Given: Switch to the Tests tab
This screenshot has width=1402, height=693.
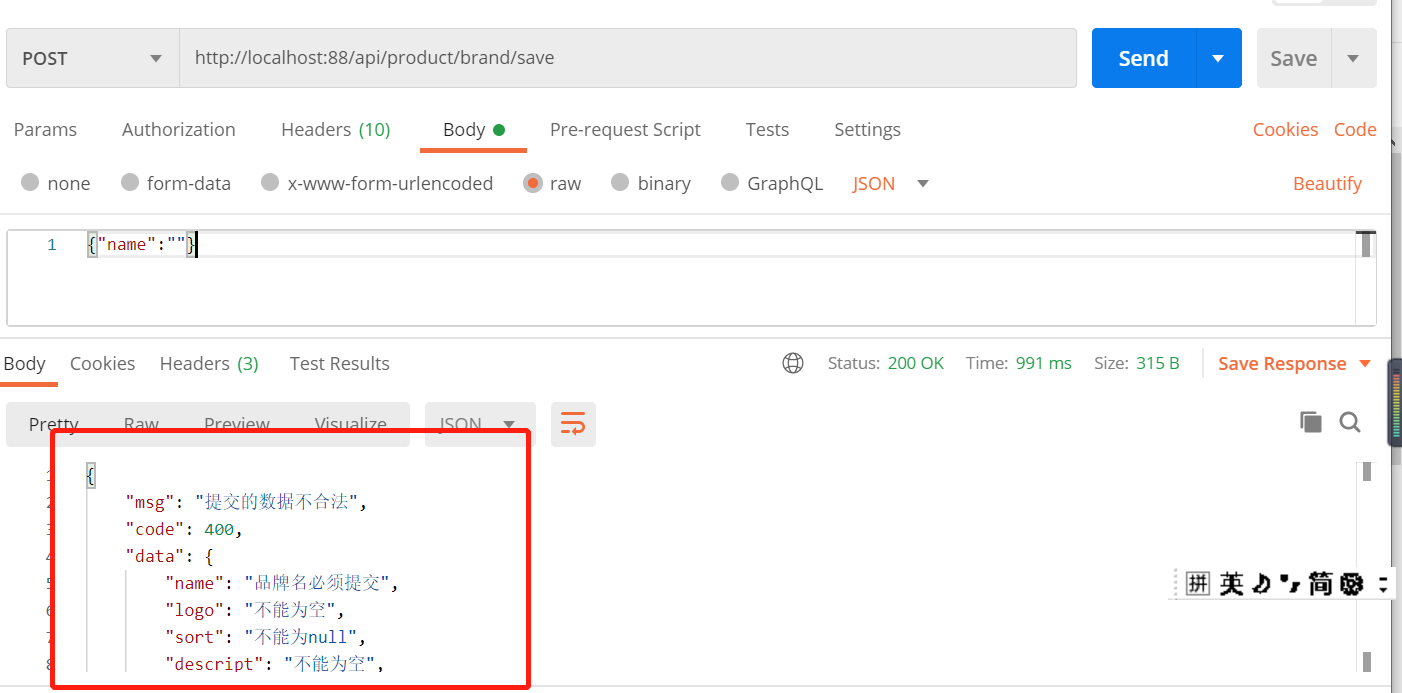Looking at the screenshot, I should pyautogui.click(x=767, y=129).
